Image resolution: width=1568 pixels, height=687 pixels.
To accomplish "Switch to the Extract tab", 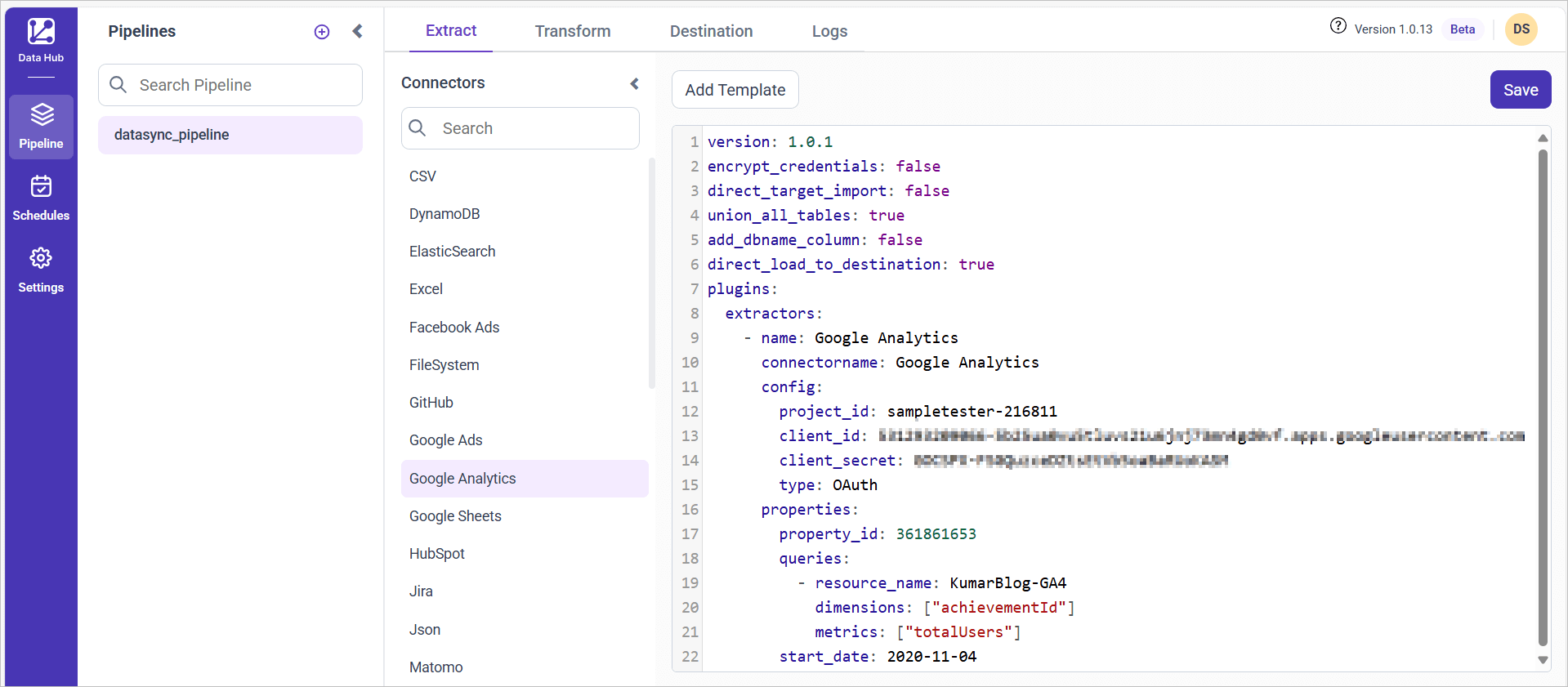I will coord(451,30).
